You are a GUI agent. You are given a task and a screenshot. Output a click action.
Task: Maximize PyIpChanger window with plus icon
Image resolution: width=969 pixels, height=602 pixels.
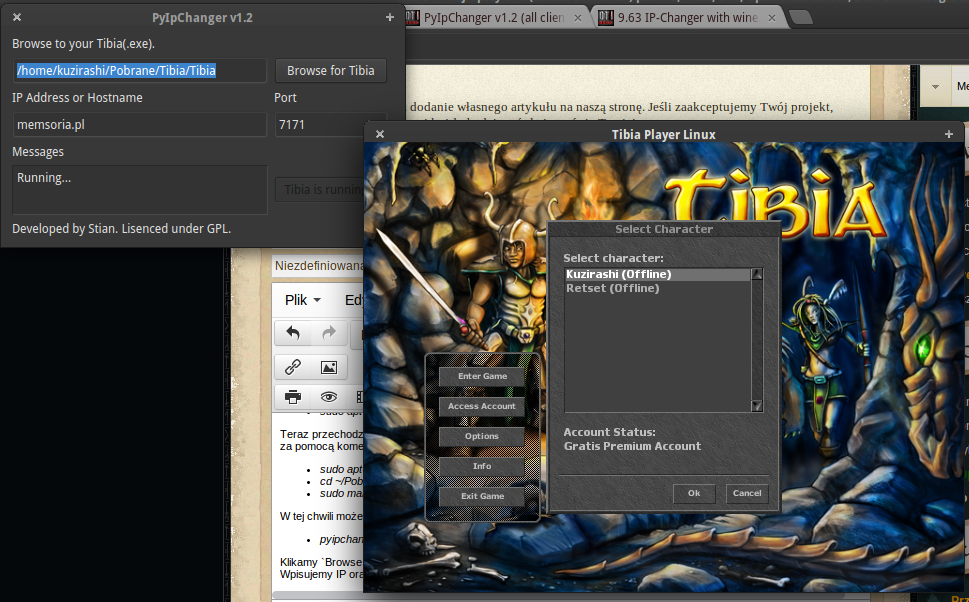389,17
